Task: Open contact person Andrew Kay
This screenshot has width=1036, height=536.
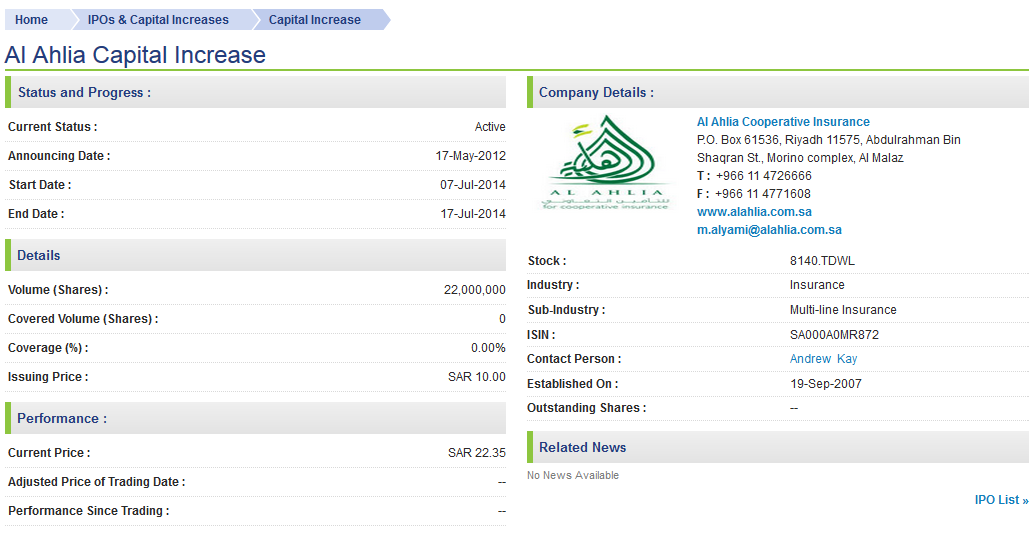Action: tap(823, 359)
